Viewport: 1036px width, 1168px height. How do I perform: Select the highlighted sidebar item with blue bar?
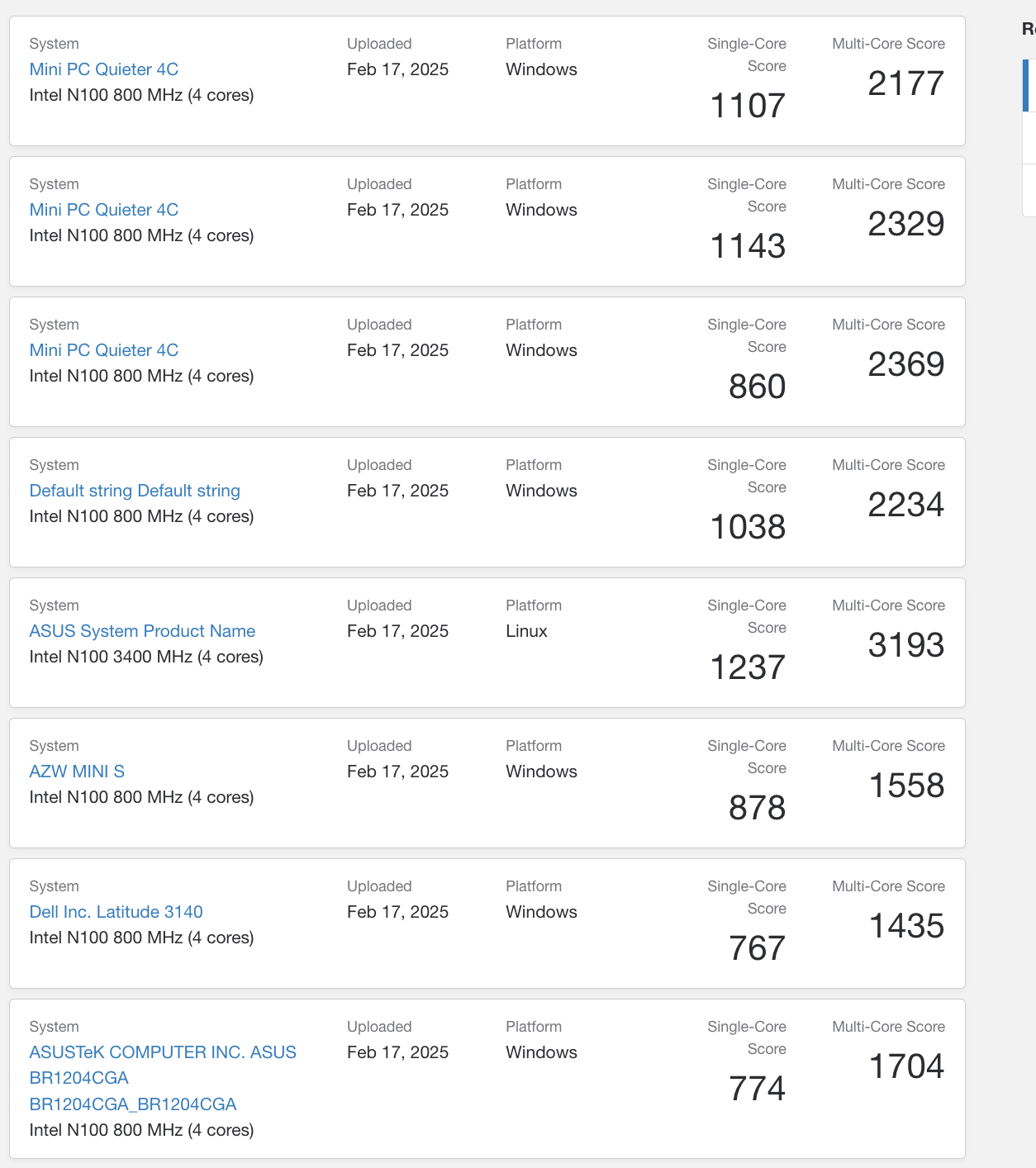pos(1029,85)
